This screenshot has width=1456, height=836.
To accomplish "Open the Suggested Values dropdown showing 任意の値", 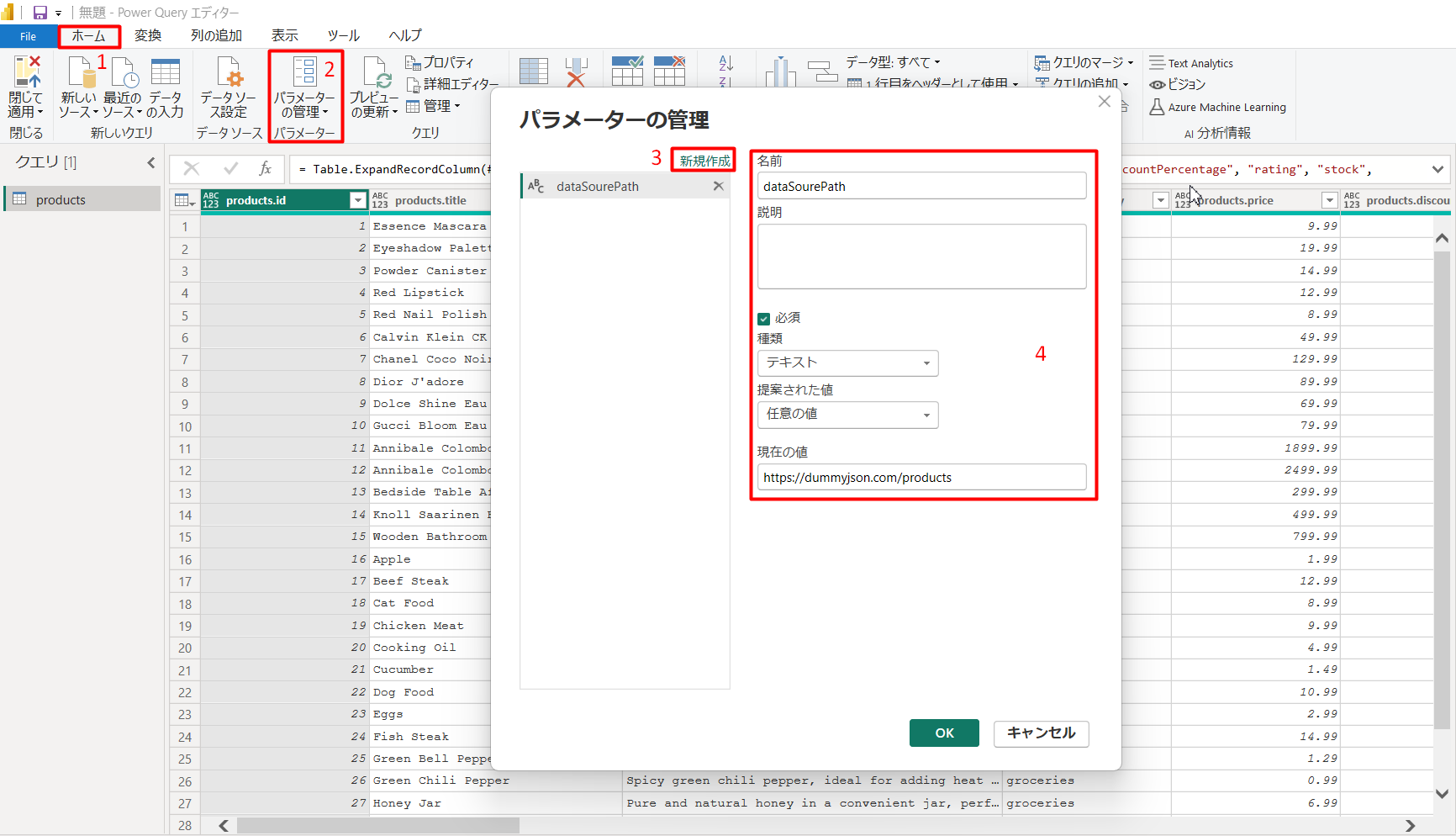I will (847, 415).
